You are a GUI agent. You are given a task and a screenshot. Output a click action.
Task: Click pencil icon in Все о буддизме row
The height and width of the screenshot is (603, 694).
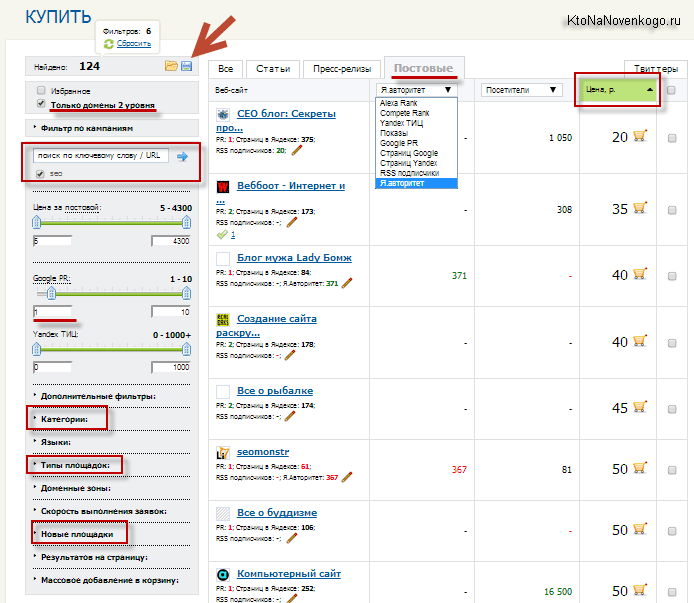click(292, 538)
